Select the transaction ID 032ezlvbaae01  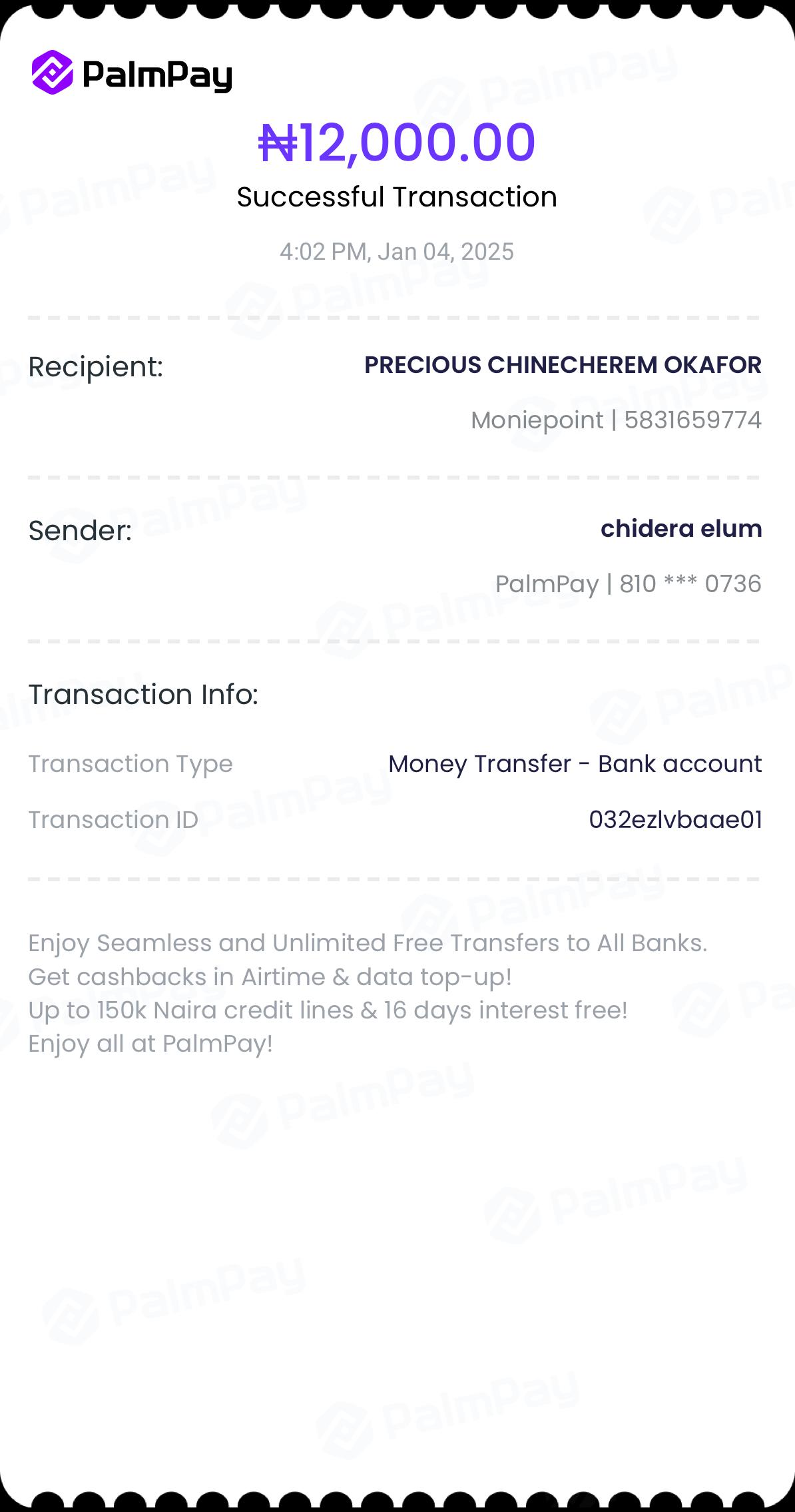pos(675,820)
